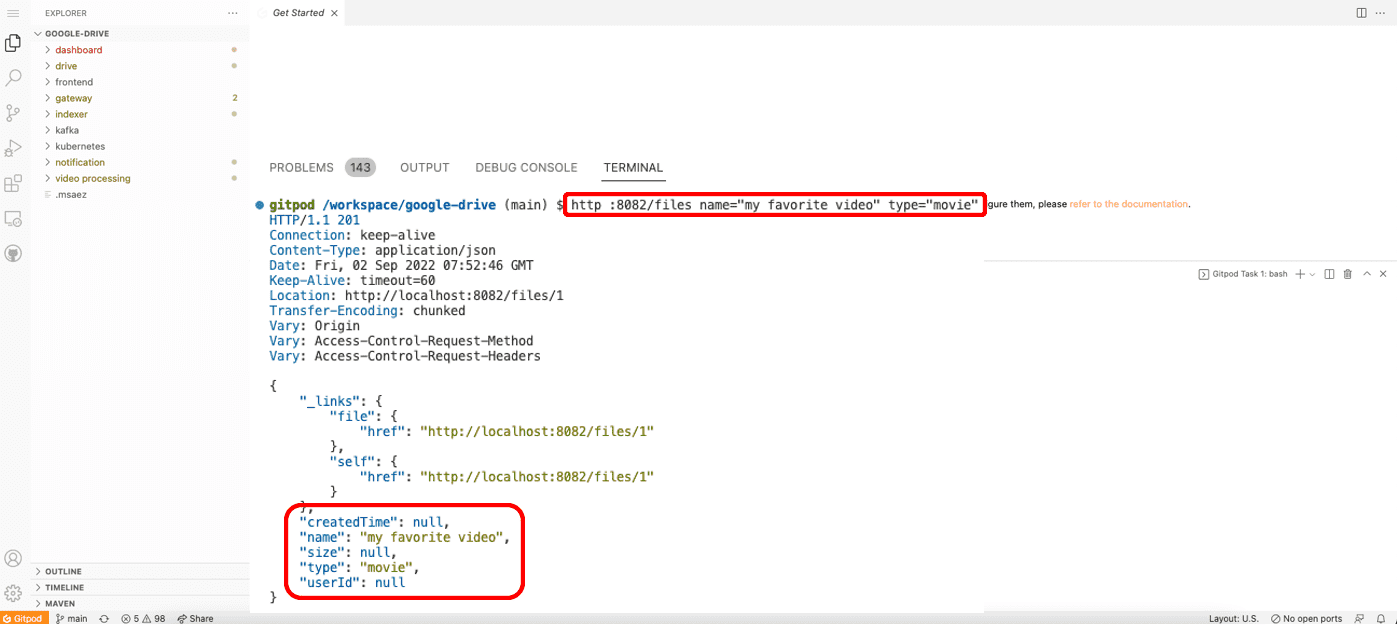Click the 'Content-Type: application/json' line
This screenshot has height=627, width=1397.
click(382, 250)
